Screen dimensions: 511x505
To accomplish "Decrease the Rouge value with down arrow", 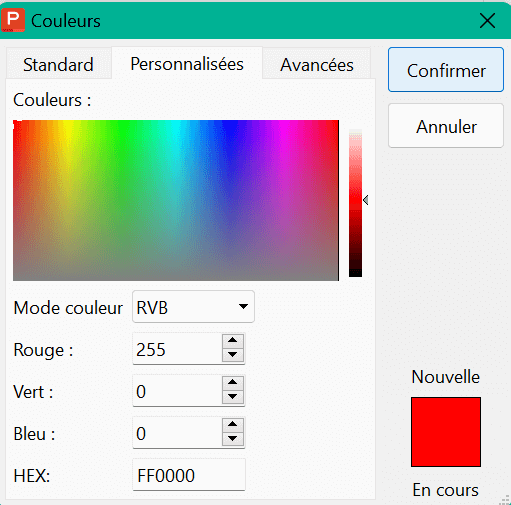I will (233, 355).
